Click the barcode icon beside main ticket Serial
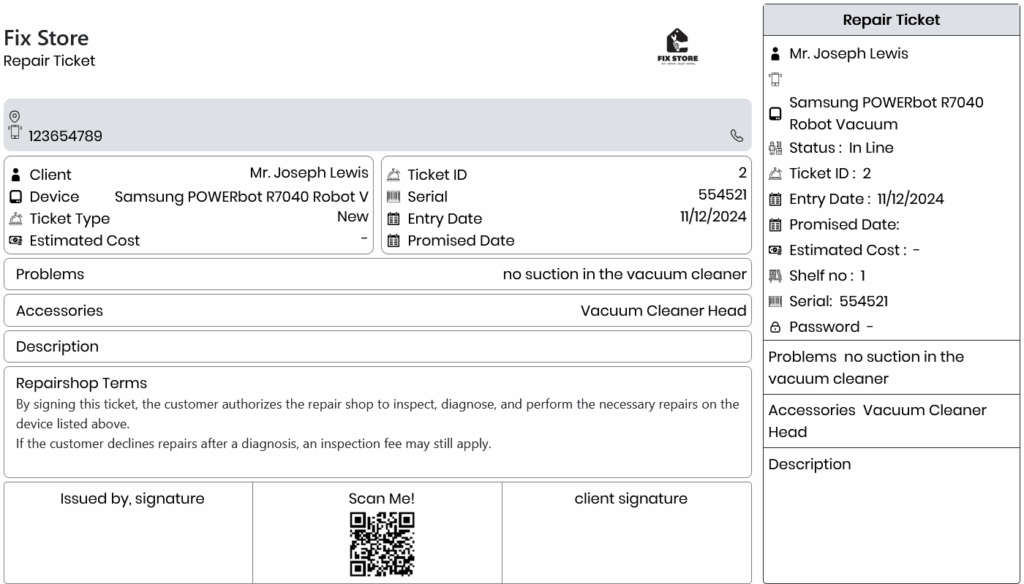The image size is (1024, 584). [393, 197]
